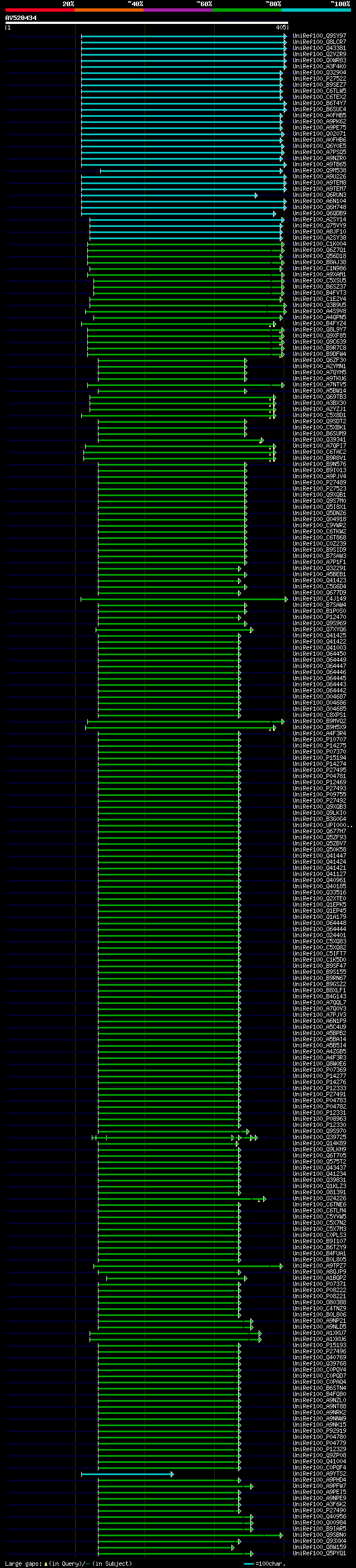This screenshot has width=356, height=1568.
Task: Select the UniRef100_Q6RUN3 label
Action: click(319, 195)
